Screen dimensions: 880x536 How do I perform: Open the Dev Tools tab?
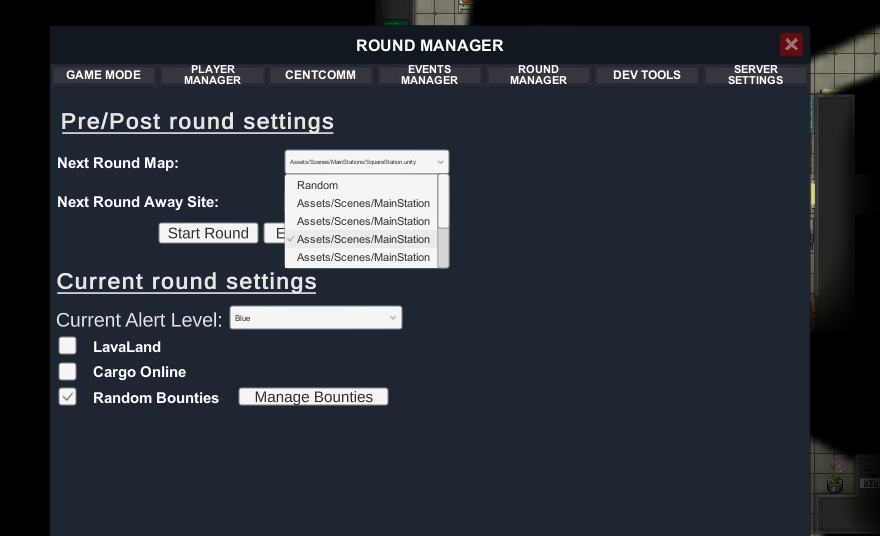coord(647,75)
